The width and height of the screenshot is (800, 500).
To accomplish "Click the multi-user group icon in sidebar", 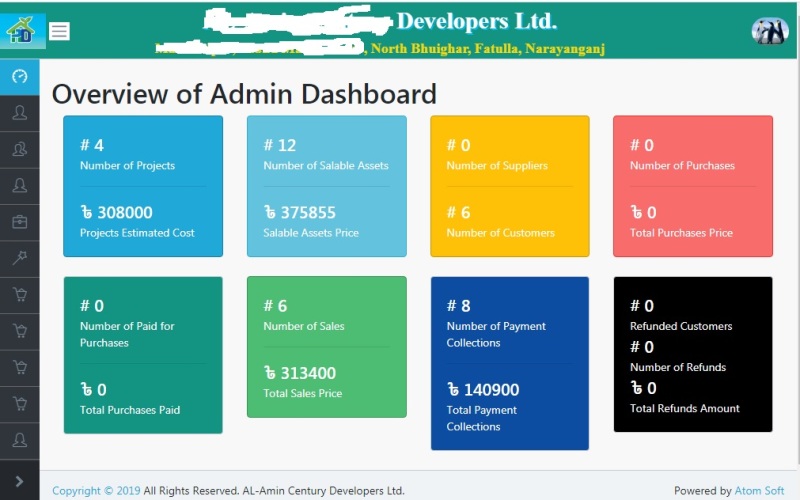I will pos(19,149).
